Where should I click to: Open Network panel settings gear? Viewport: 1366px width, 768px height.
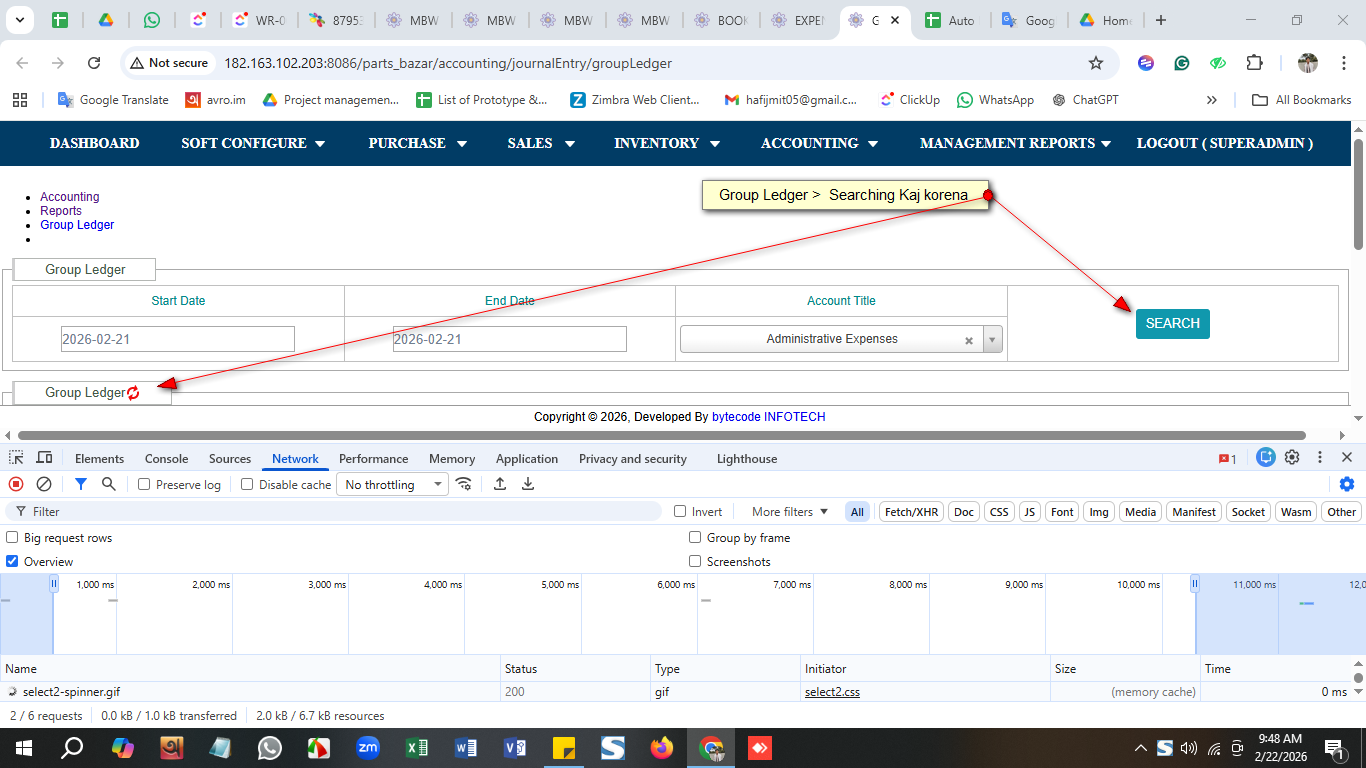[1347, 484]
